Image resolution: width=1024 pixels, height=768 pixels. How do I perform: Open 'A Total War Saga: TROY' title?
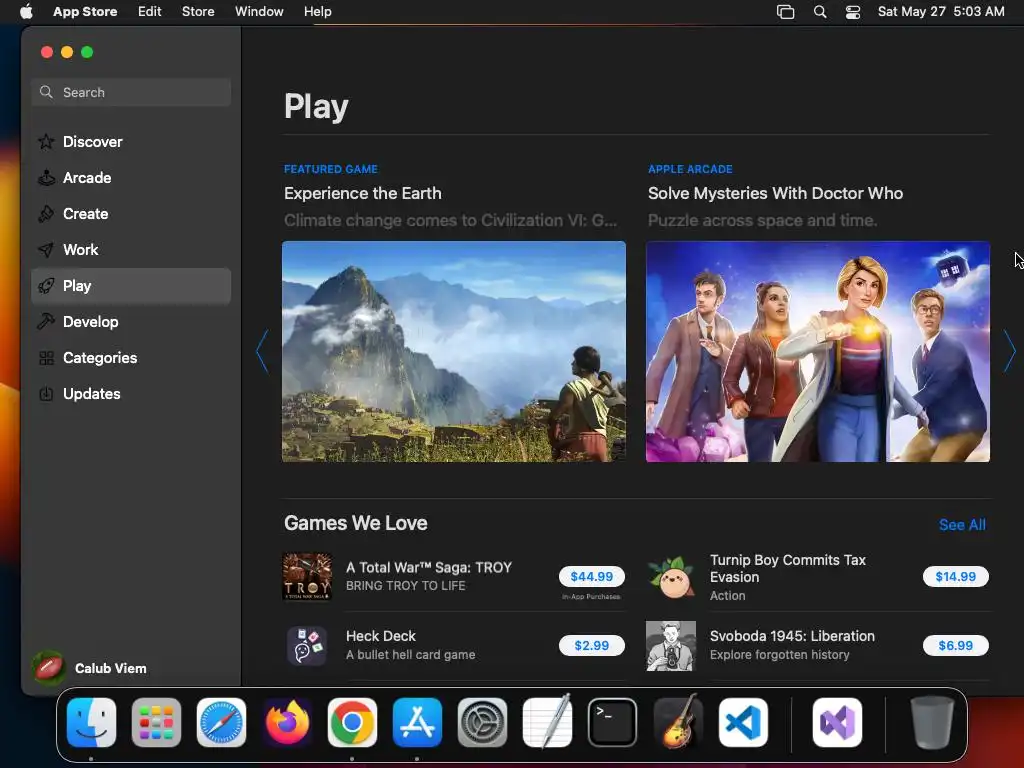[x=429, y=568]
